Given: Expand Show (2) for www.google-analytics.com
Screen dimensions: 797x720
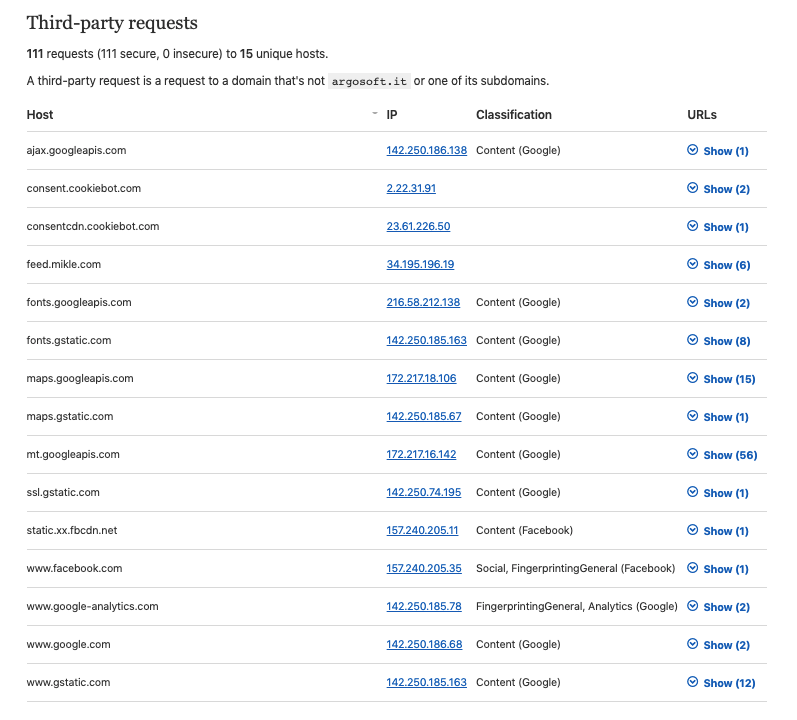Looking at the screenshot, I should point(718,607).
